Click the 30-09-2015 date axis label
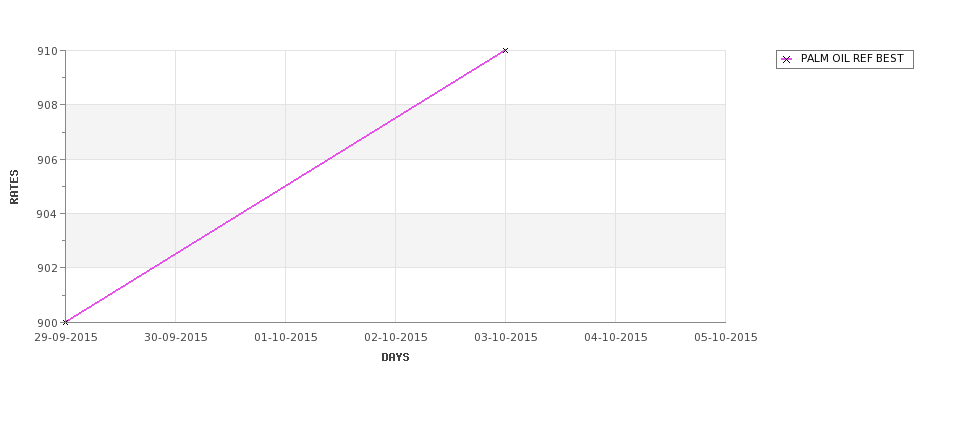This screenshot has width=975, height=429. tap(176, 338)
